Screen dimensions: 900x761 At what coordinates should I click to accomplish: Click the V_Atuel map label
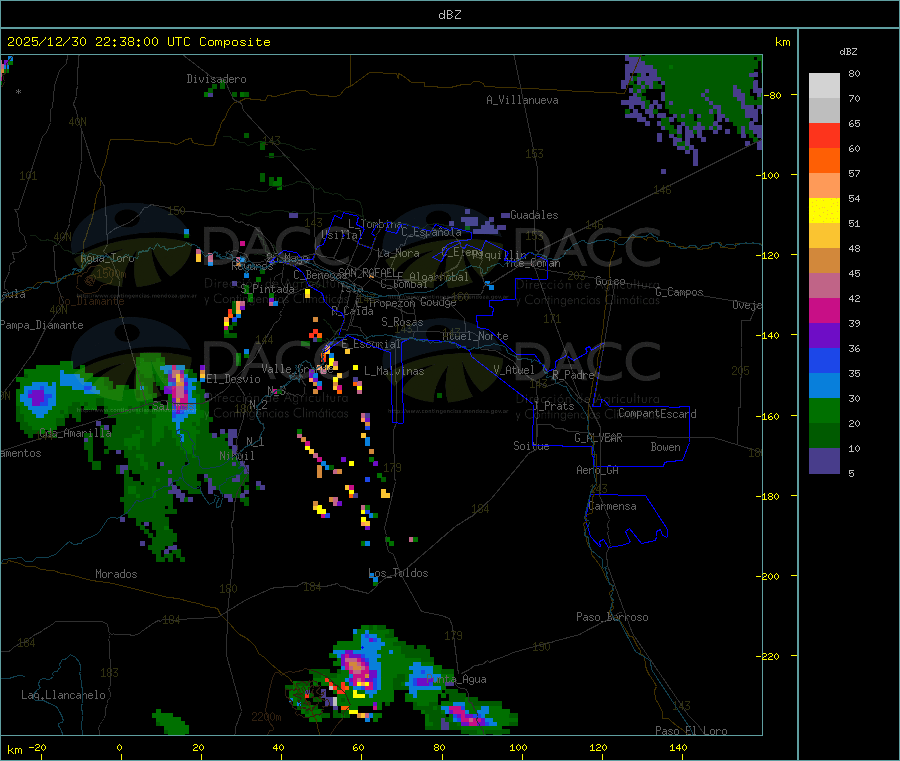click(514, 370)
